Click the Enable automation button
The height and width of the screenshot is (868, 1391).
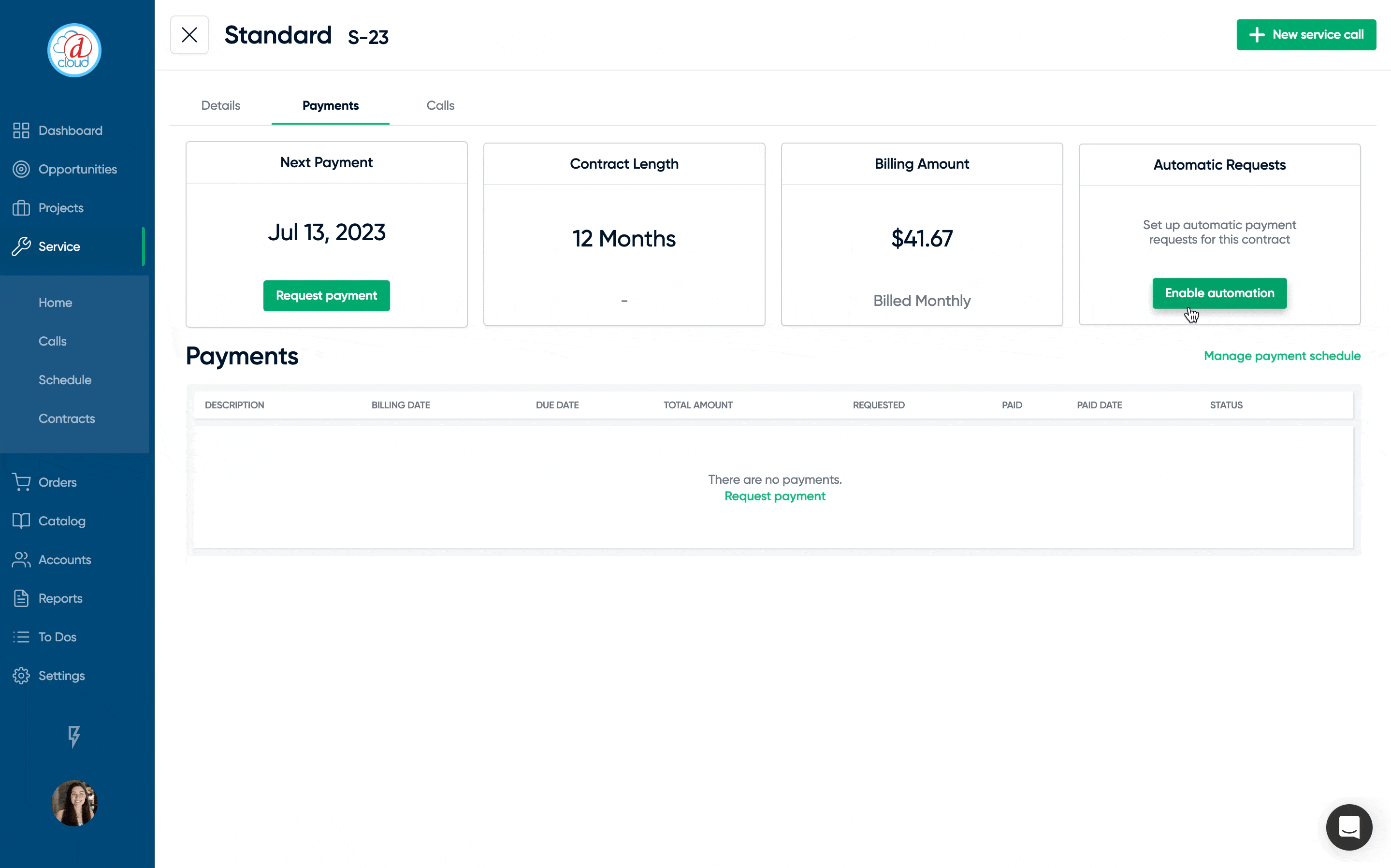pos(1219,293)
